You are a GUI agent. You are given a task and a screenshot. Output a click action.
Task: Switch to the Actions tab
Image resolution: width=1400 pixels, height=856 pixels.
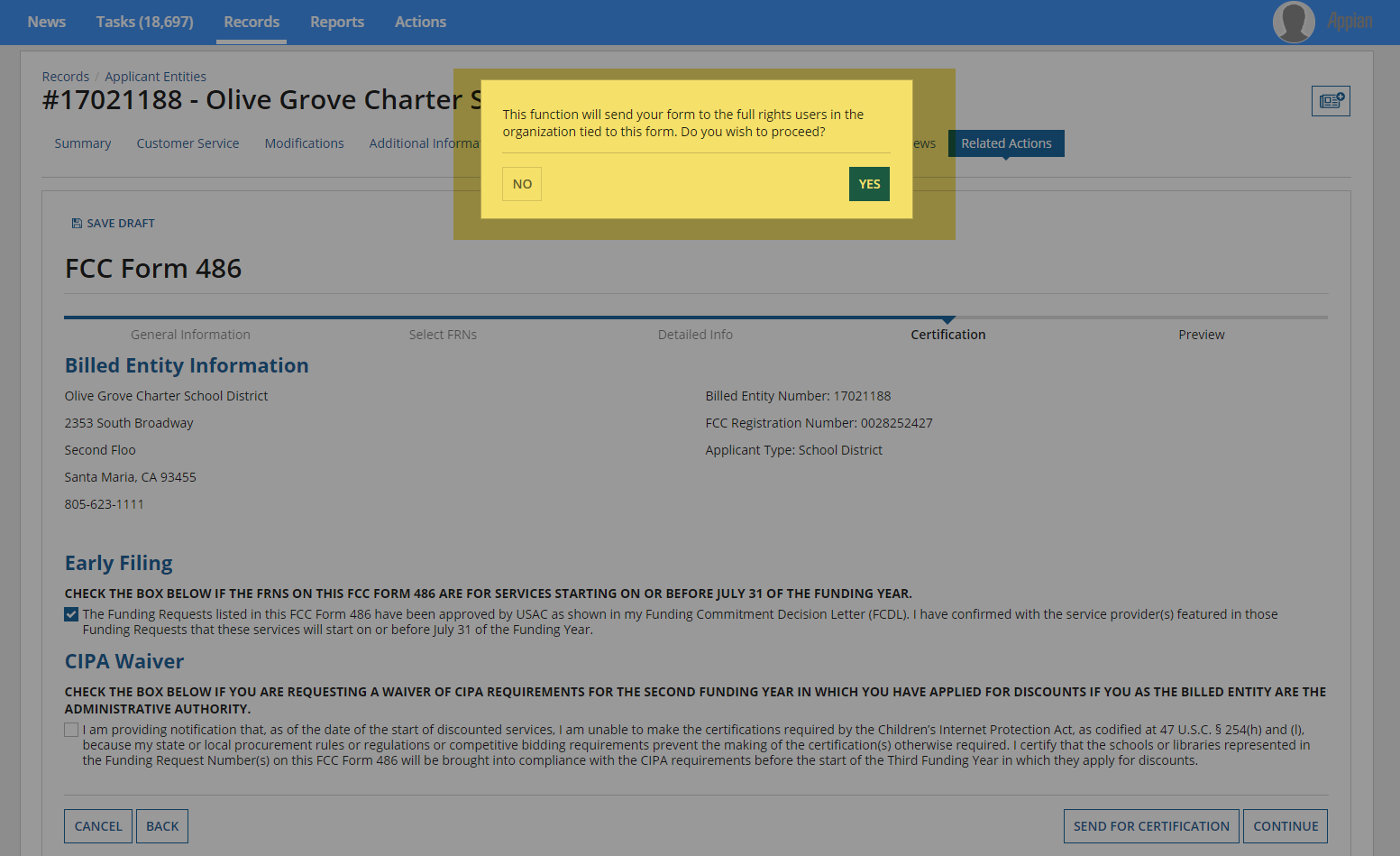coord(420,22)
